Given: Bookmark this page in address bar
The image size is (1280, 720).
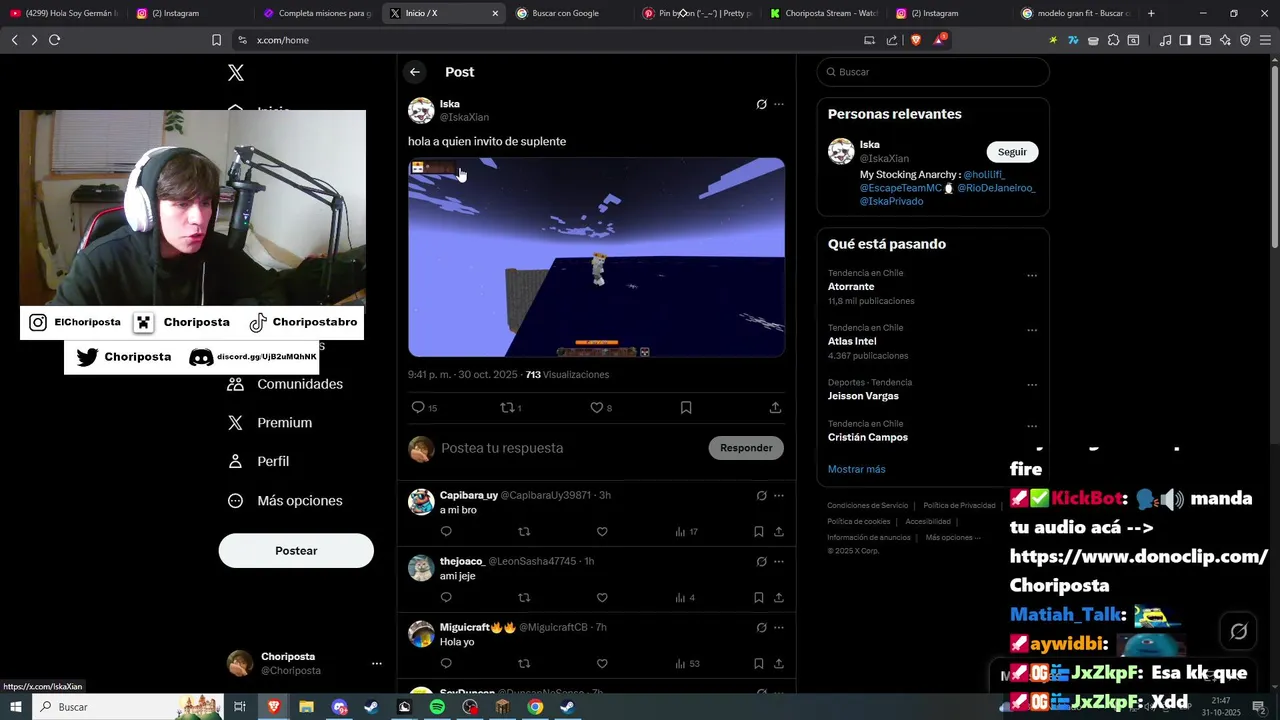Looking at the screenshot, I should click(216, 40).
